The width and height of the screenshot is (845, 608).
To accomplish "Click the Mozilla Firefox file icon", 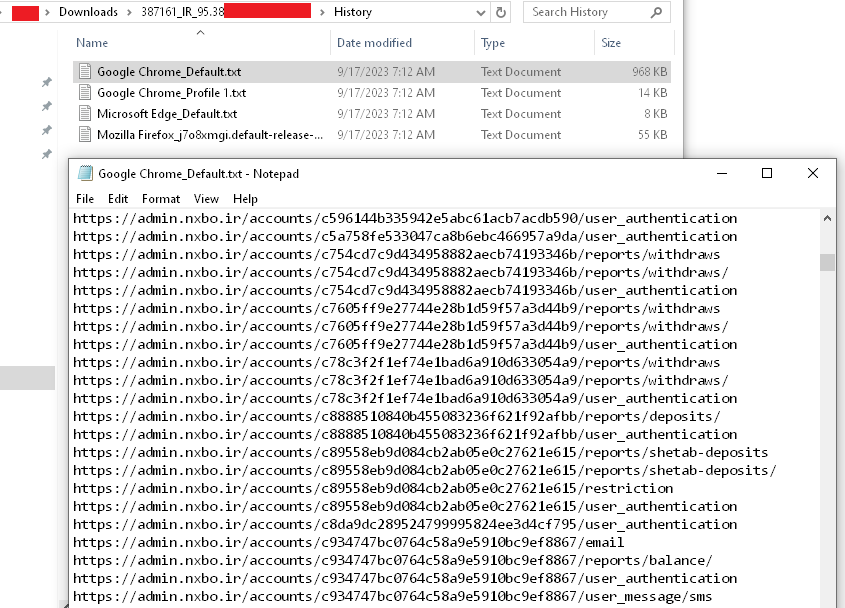I will pos(85,135).
